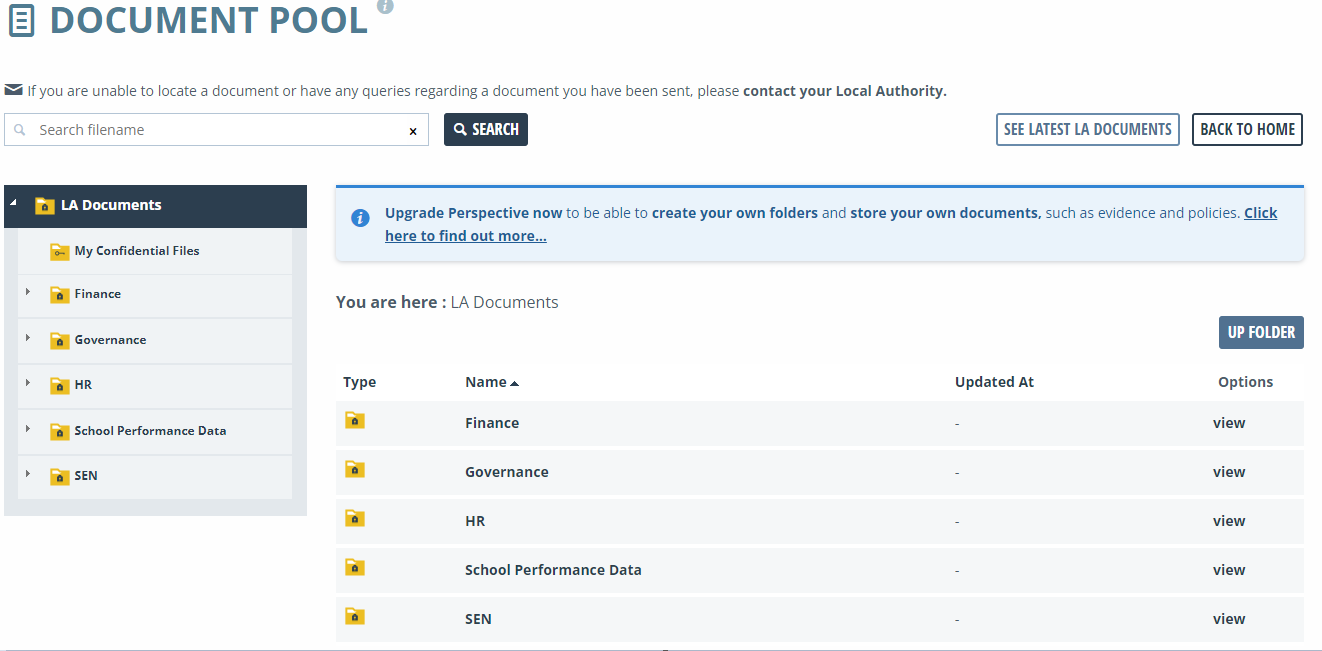Clear the search field with the x icon
Image resolution: width=1322 pixels, height=651 pixels.
pyautogui.click(x=413, y=131)
